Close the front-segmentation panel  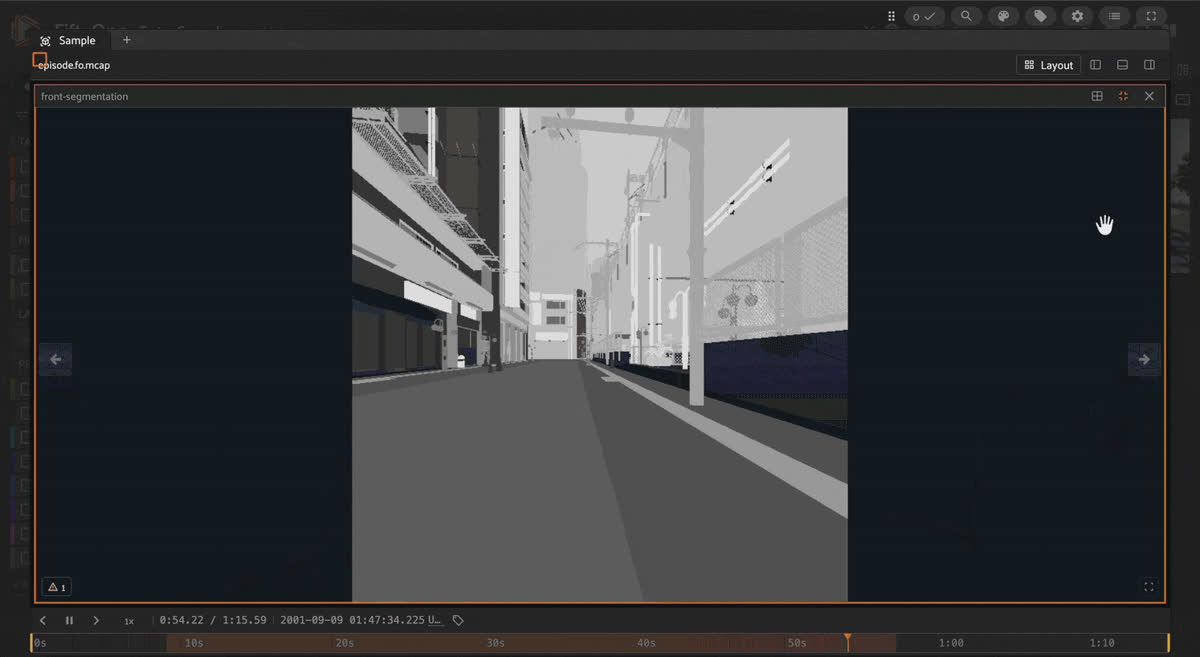(1149, 96)
